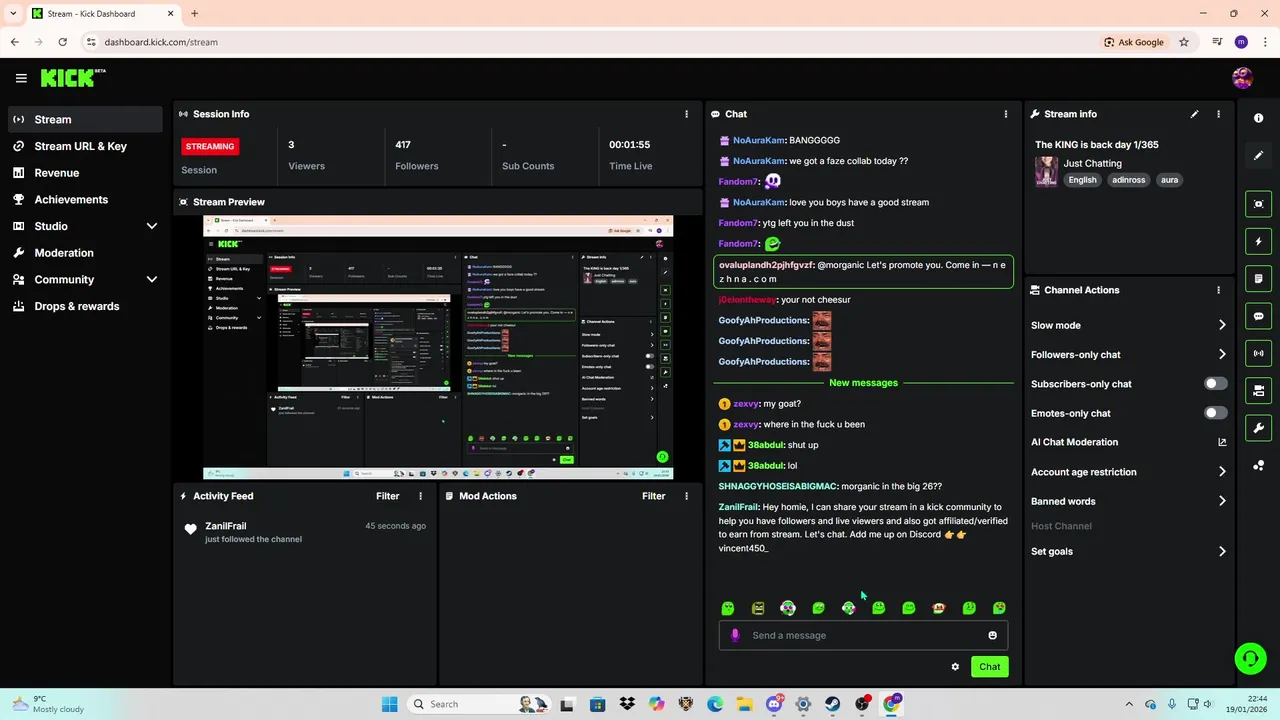Open Moderation page in sidebar
The image size is (1280, 720).
coord(86,253)
